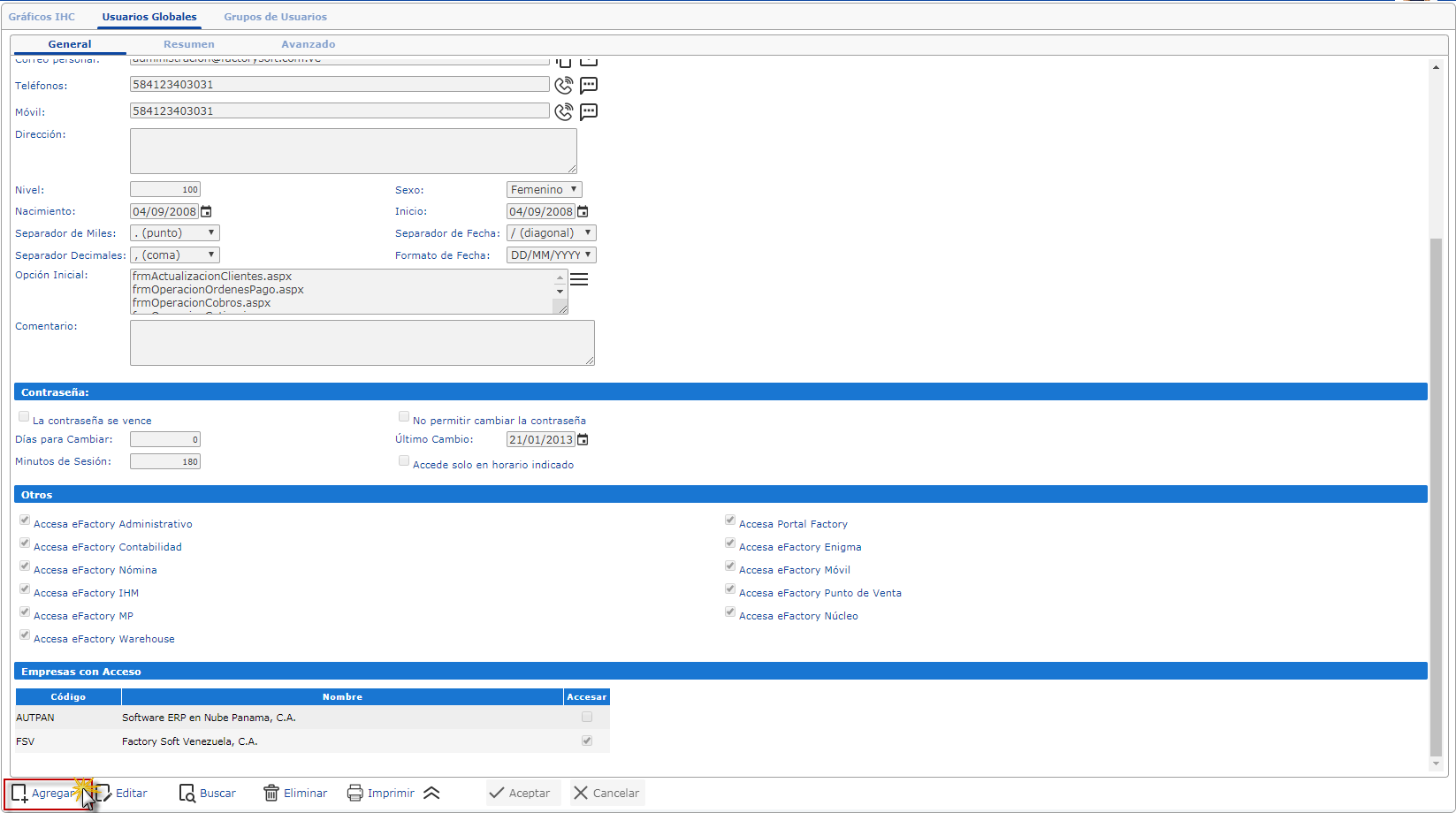This screenshot has height=813, width=1456.
Task: Toggle Accesa eFactory Enigma checkbox
Action: (x=730, y=543)
